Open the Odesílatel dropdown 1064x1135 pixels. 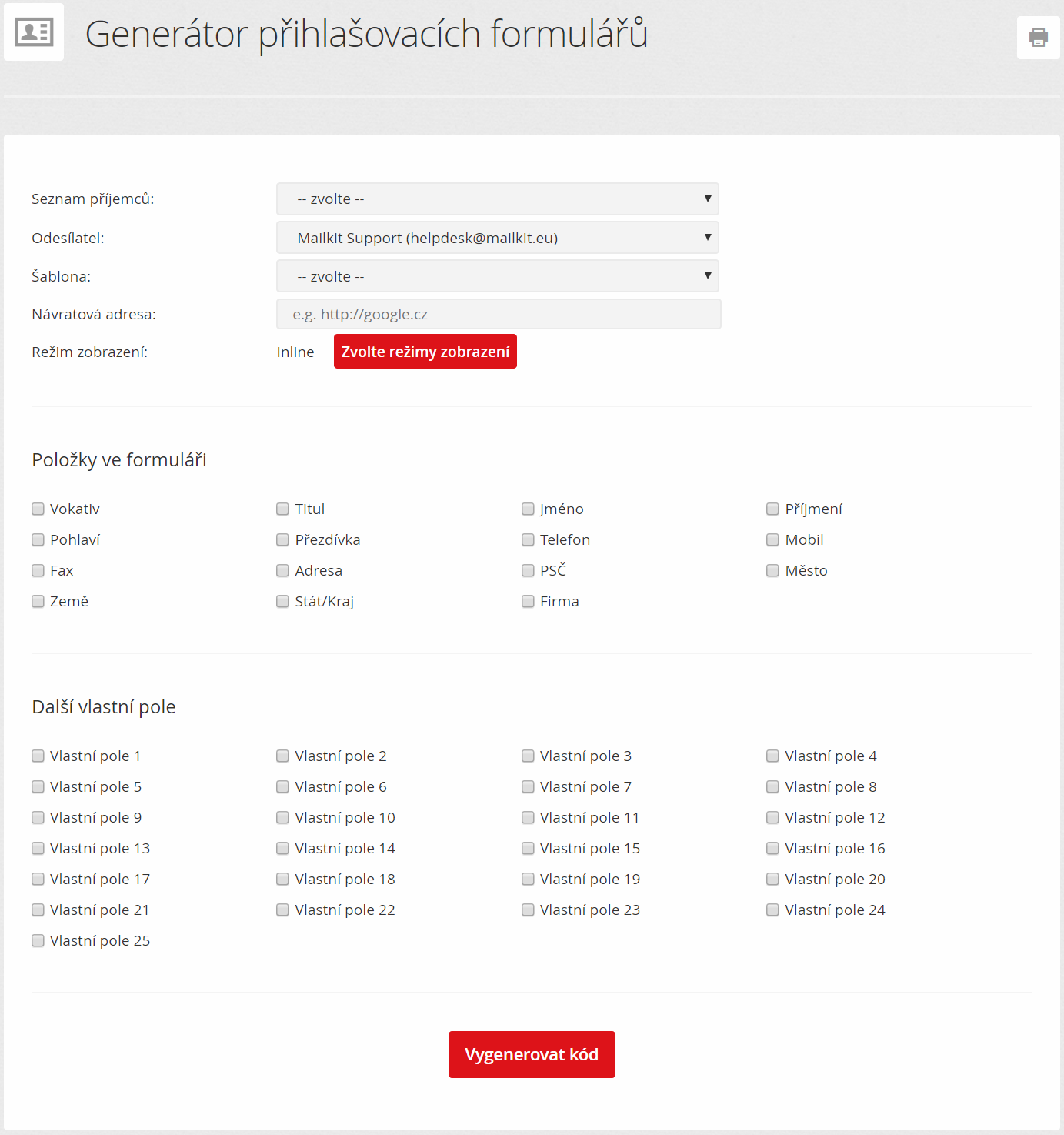coord(498,238)
